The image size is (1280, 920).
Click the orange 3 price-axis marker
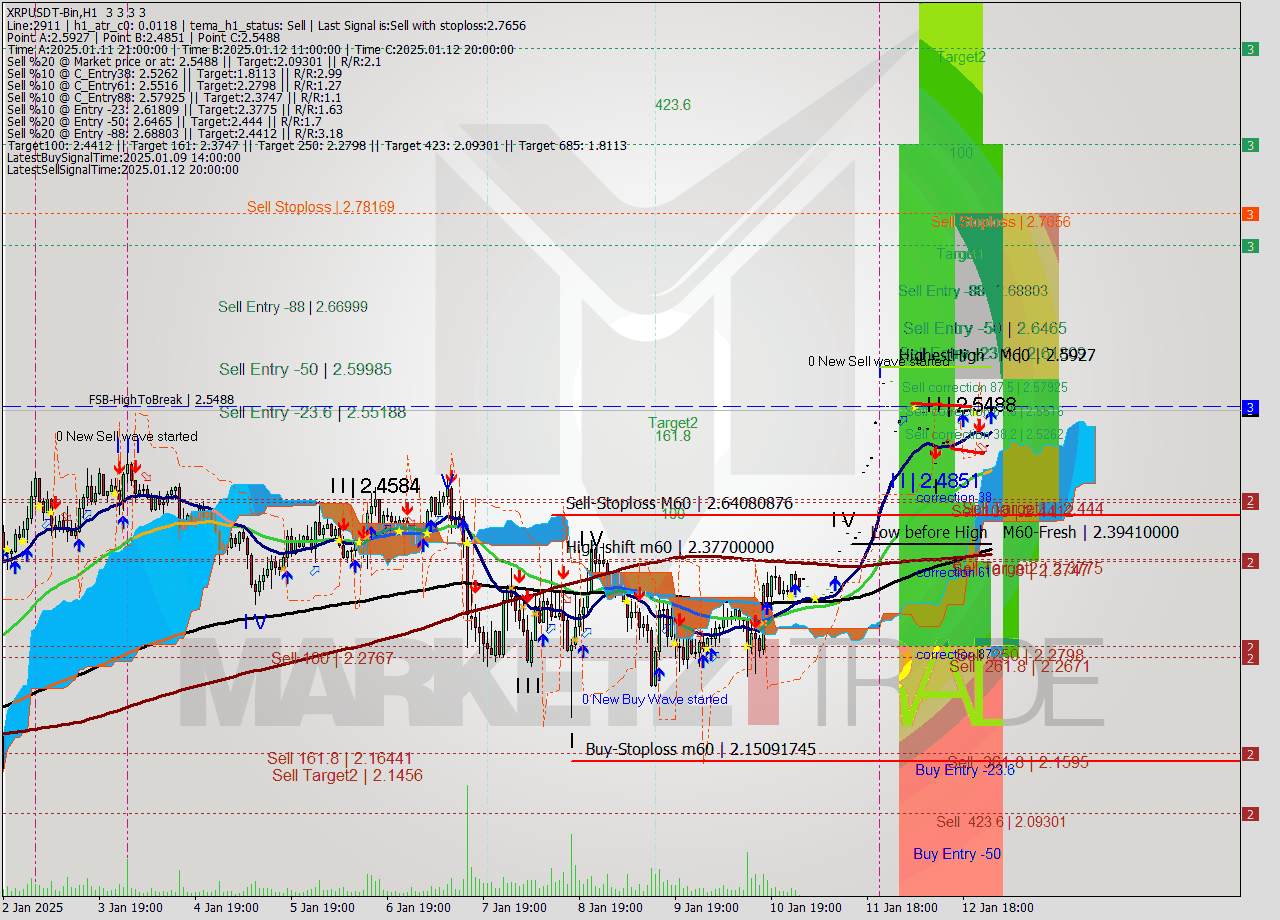point(1250,214)
